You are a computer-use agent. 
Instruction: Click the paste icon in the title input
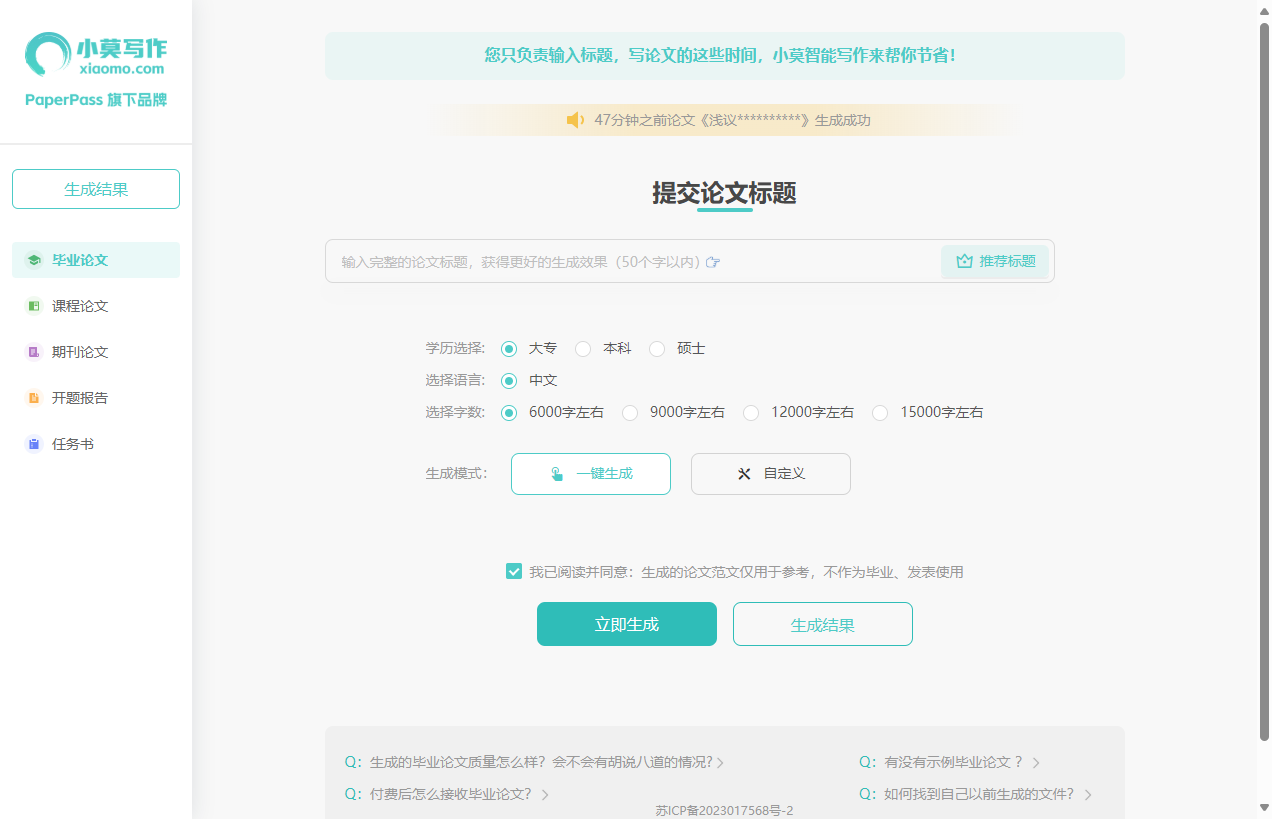pyautogui.click(x=712, y=261)
